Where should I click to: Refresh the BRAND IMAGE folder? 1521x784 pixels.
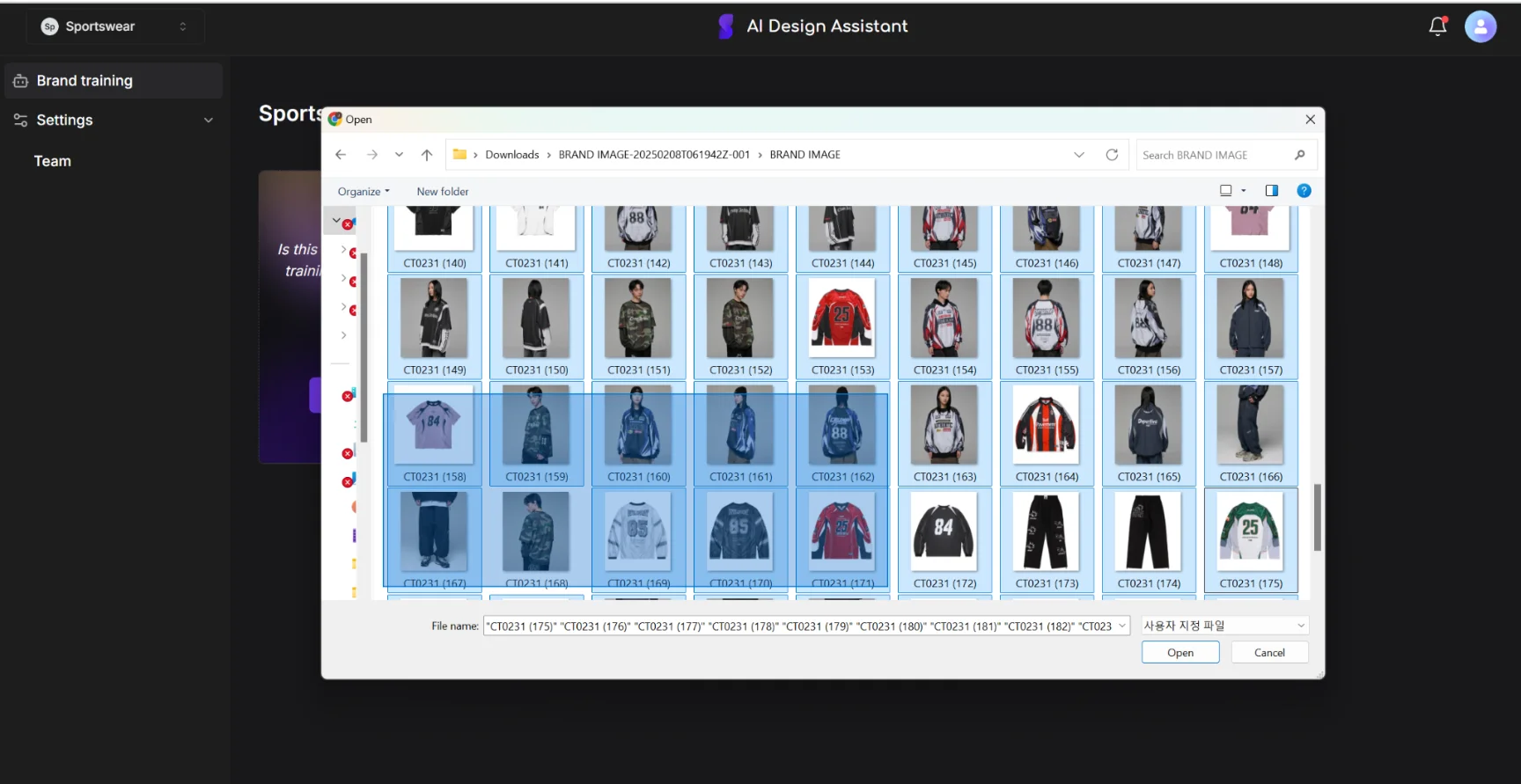(x=1112, y=155)
